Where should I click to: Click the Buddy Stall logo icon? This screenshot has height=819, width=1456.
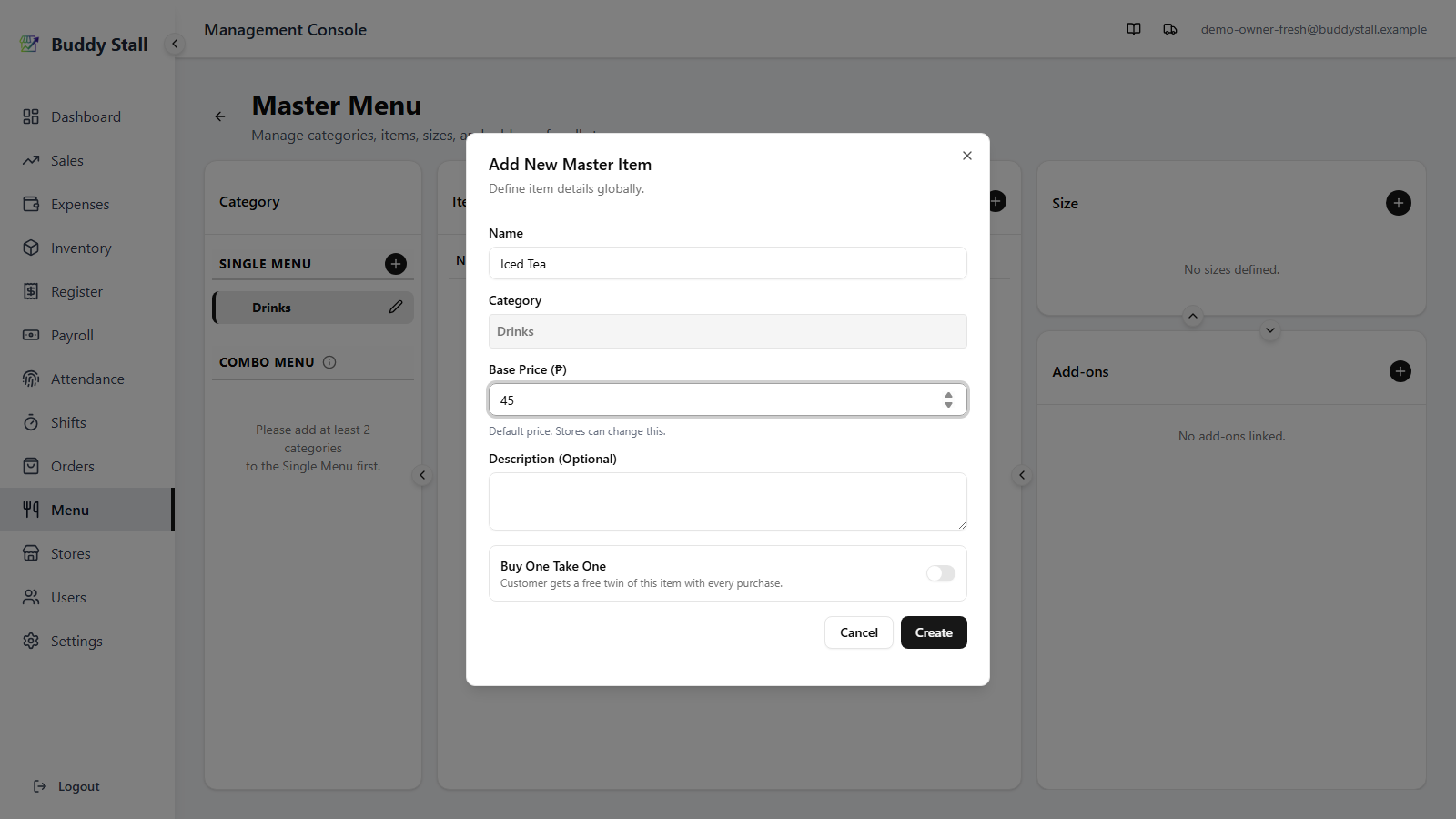click(x=30, y=44)
